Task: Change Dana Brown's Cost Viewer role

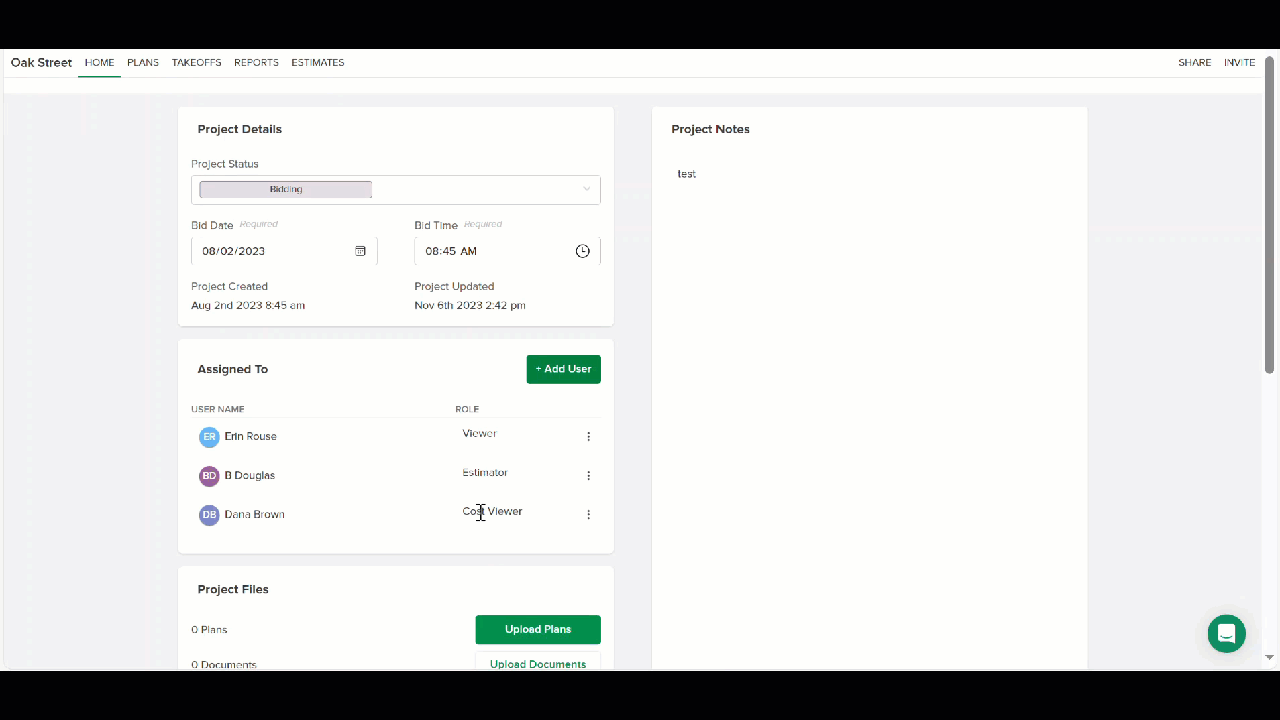Action: (x=492, y=511)
